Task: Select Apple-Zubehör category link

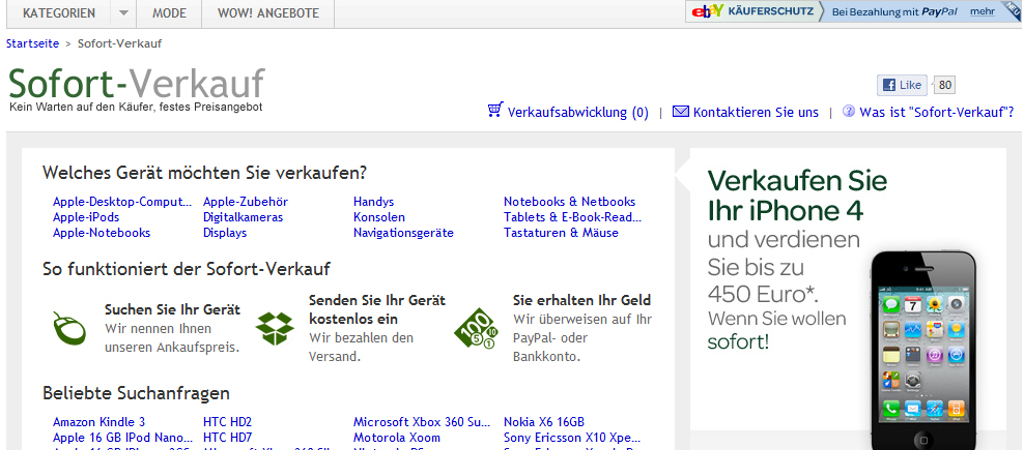Action: click(246, 202)
